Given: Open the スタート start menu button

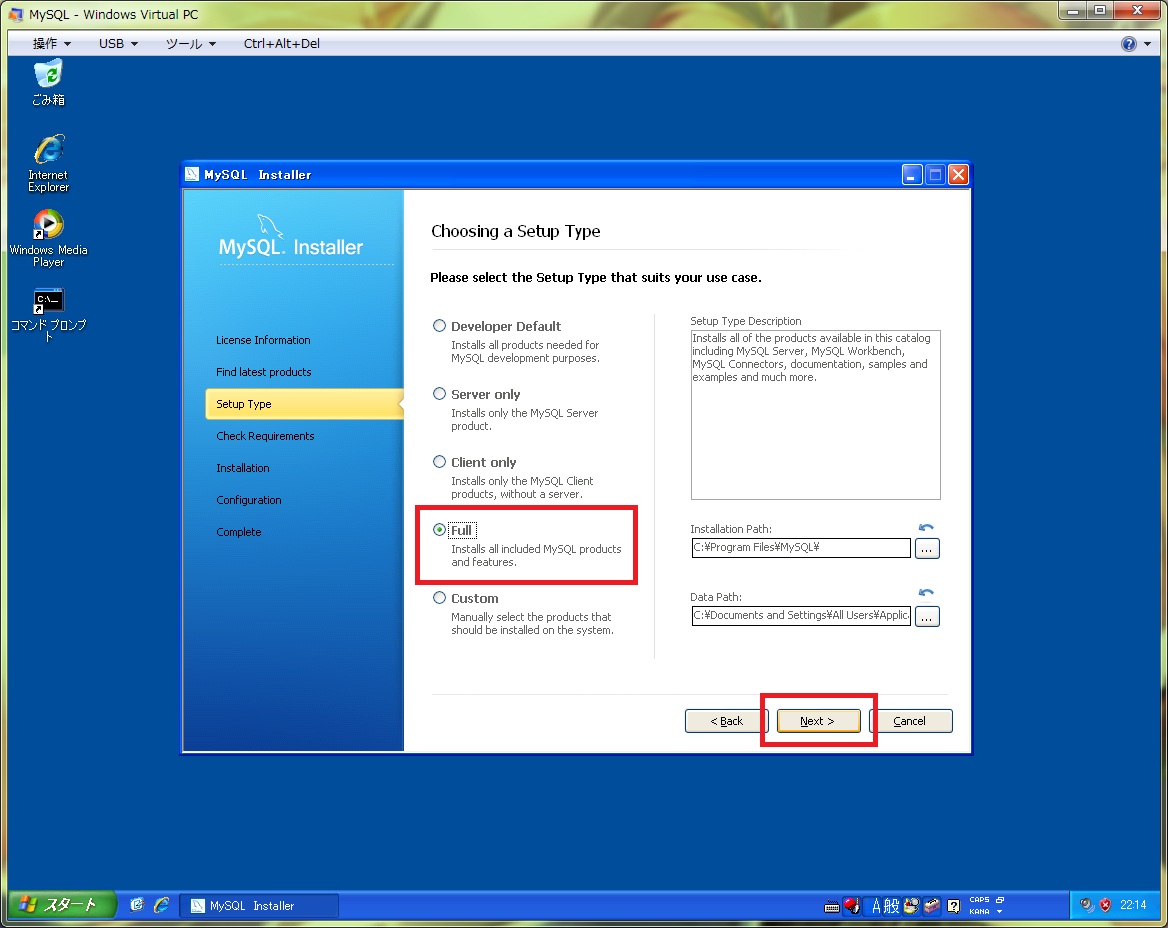Looking at the screenshot, I should (62, 905).
